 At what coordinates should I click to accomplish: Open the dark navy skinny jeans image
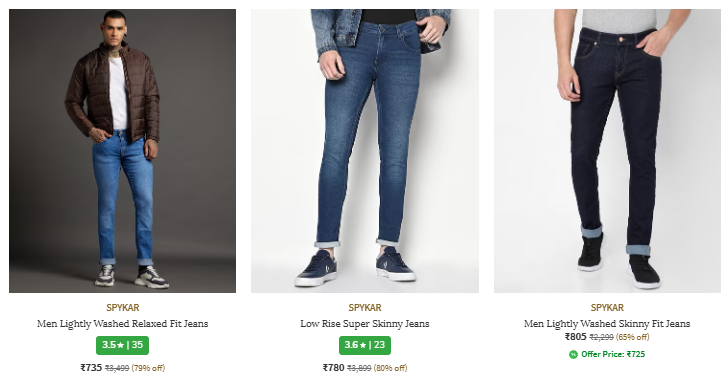[x=607, y=151]
